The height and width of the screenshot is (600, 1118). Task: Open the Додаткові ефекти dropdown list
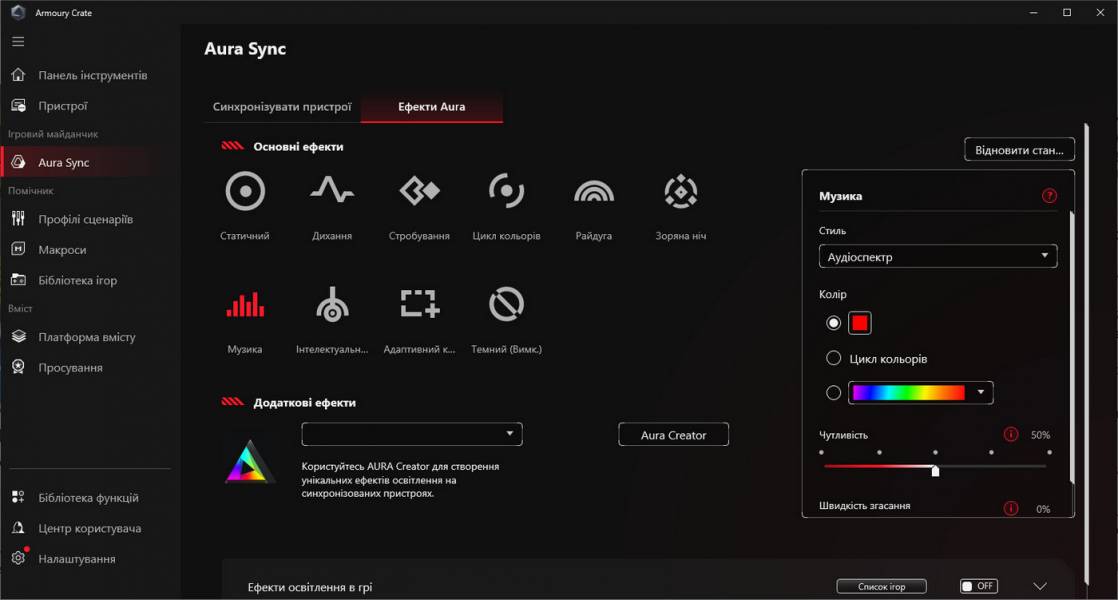click(x=411, y=433)
